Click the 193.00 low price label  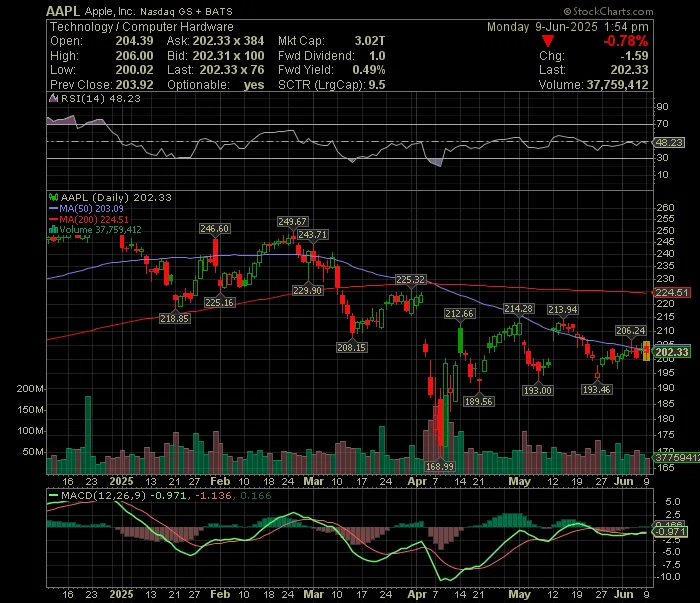538,391
